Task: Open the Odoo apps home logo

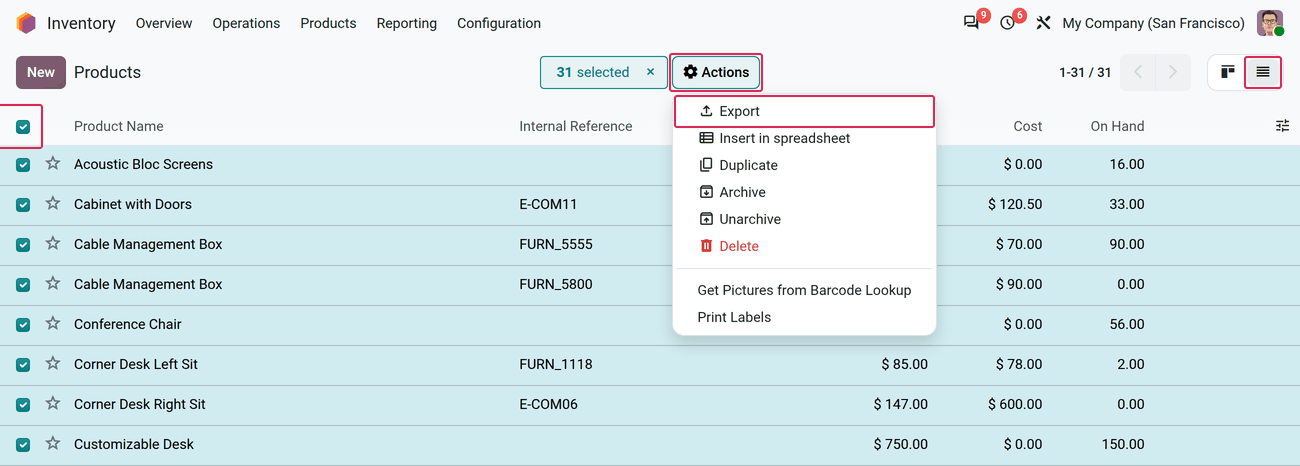Action: pyautogui.click(x=26, y=23)
